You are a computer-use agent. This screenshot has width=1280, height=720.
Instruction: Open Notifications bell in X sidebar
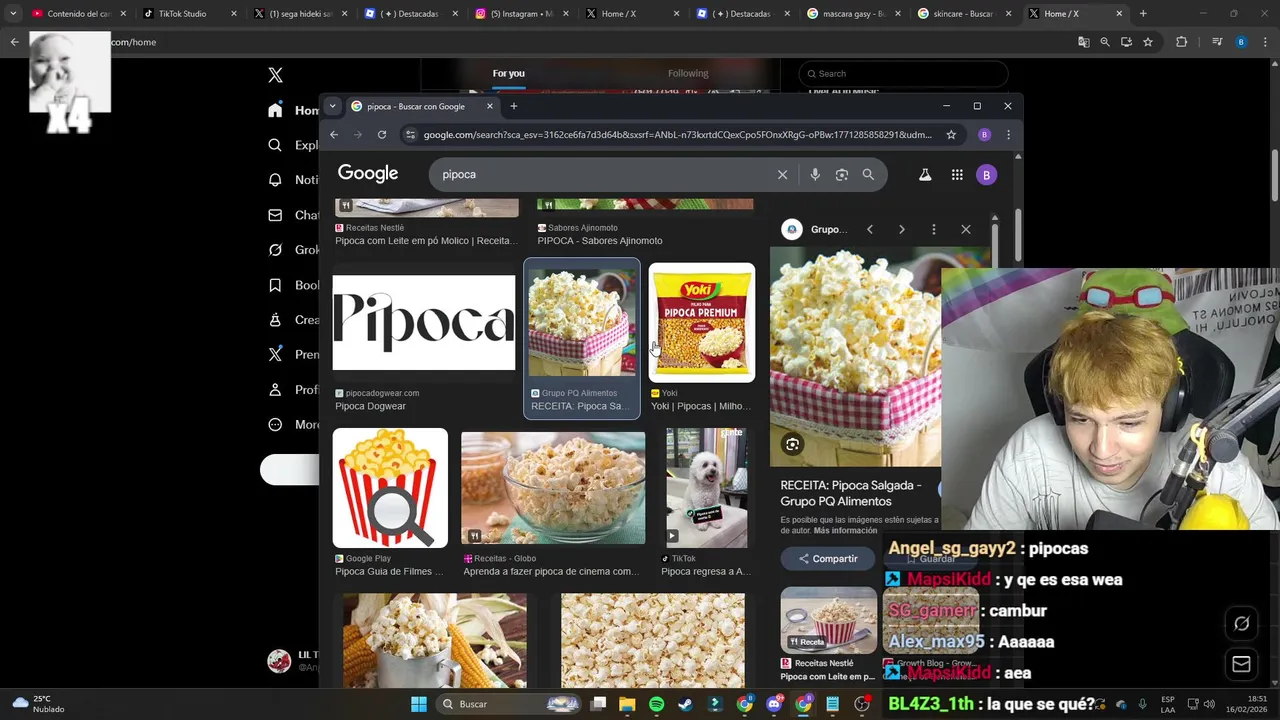(x=275, y=180)
